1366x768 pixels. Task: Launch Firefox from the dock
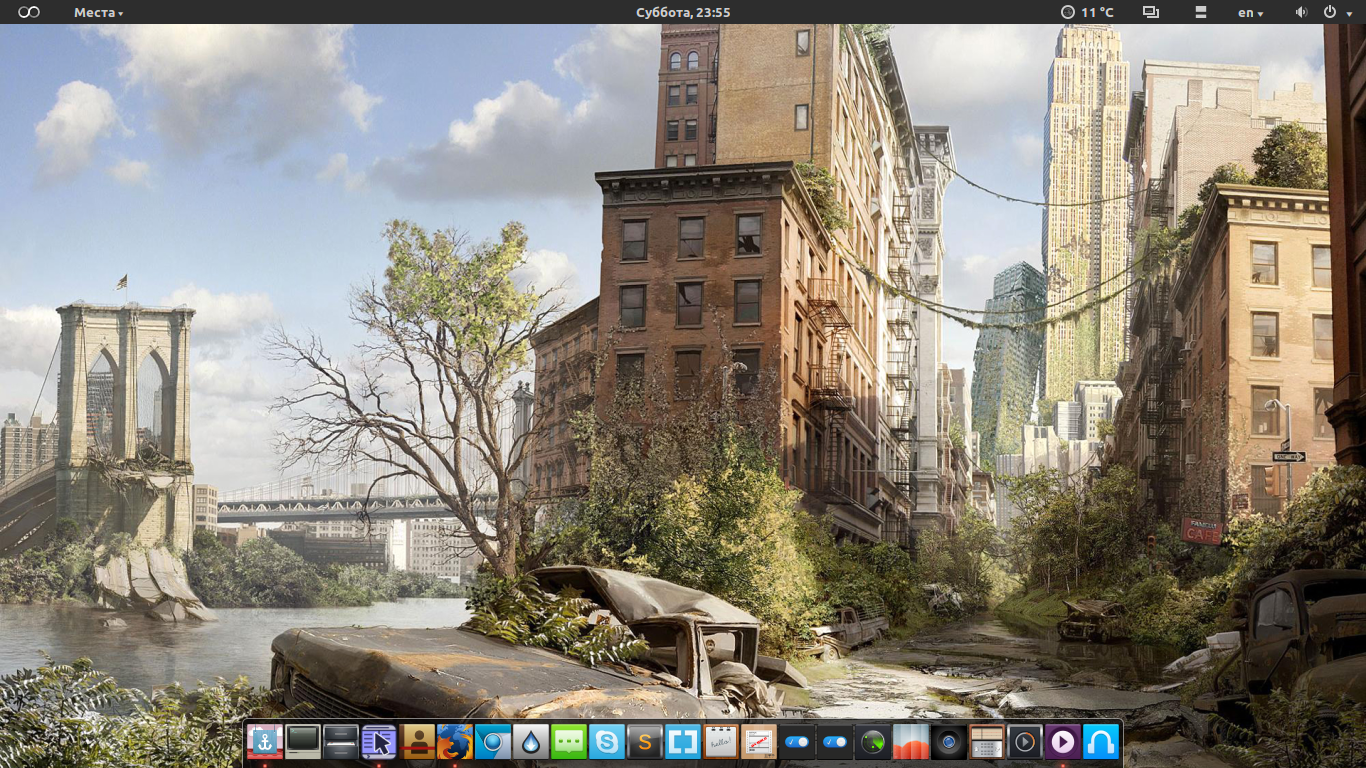pyautogui.click(x=455, y=742)
